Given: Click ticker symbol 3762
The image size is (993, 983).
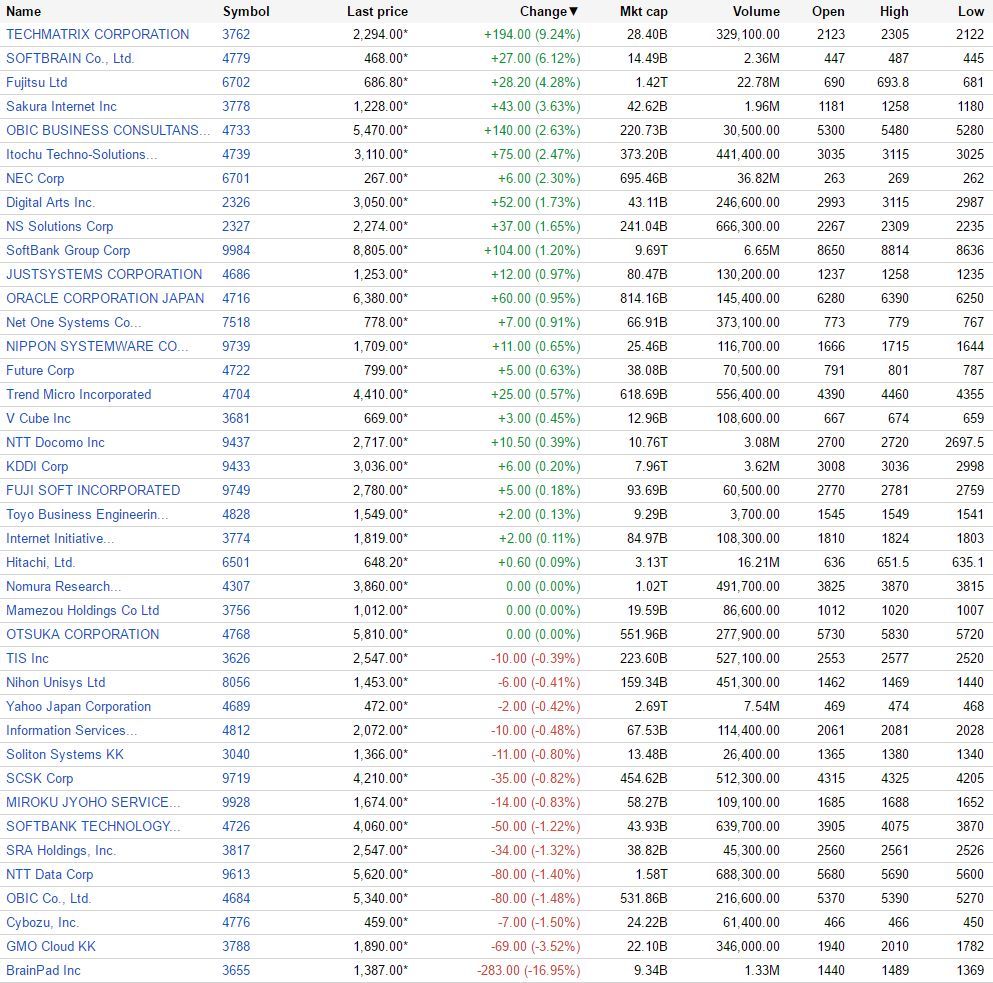Looking at the screenshot, I should 236,34.
